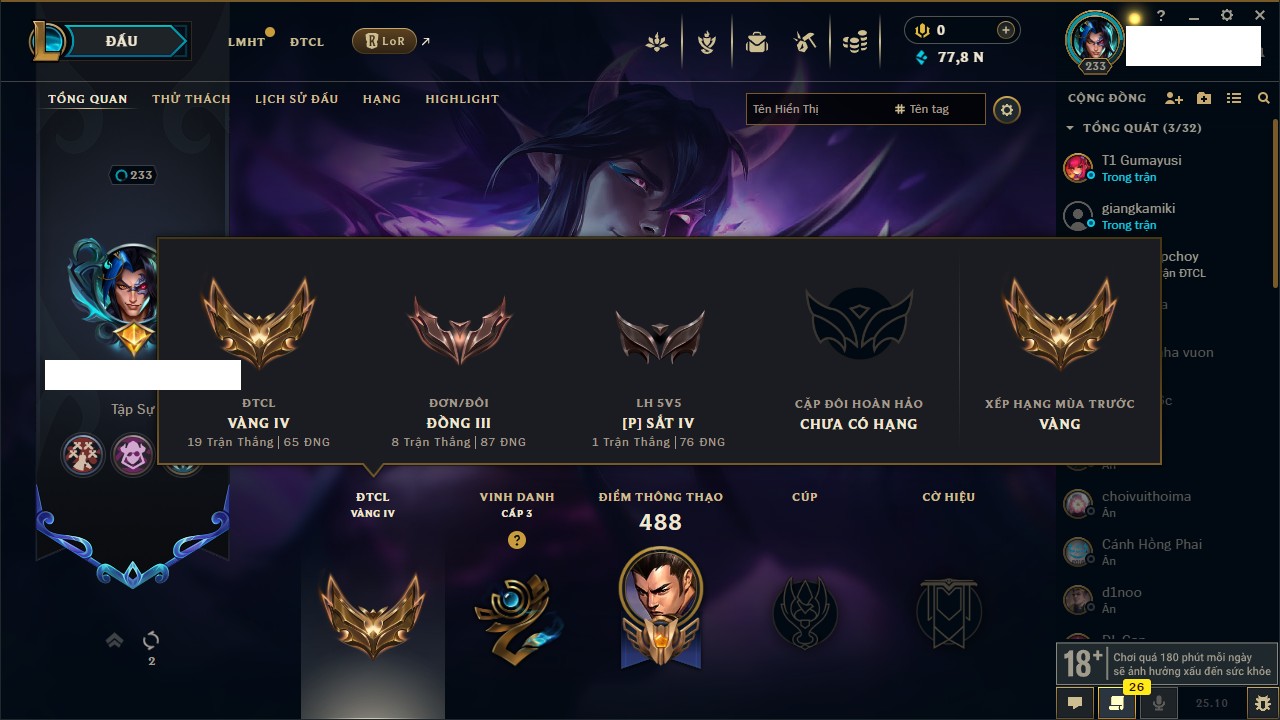This screenshot has height=720, width=1280.
Task: Click the bug report icon
Action: pyautogui.click(x=1262, y=703)
